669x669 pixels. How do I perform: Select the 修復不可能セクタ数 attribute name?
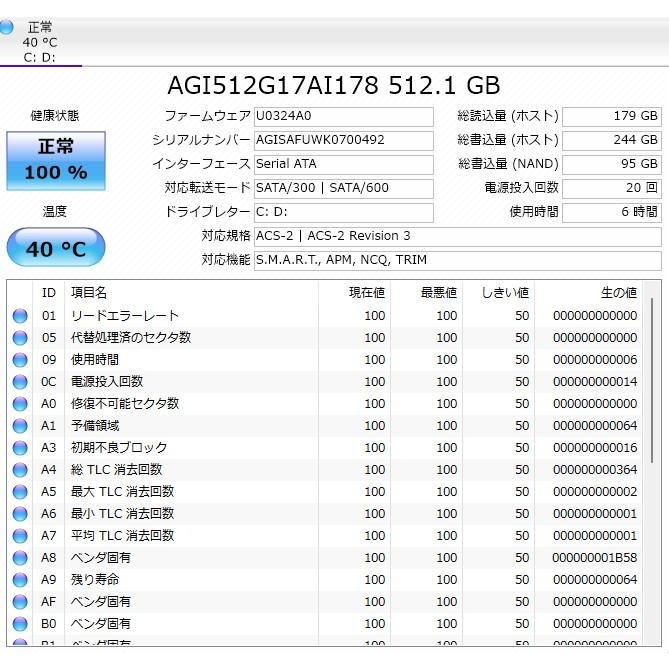125,404
